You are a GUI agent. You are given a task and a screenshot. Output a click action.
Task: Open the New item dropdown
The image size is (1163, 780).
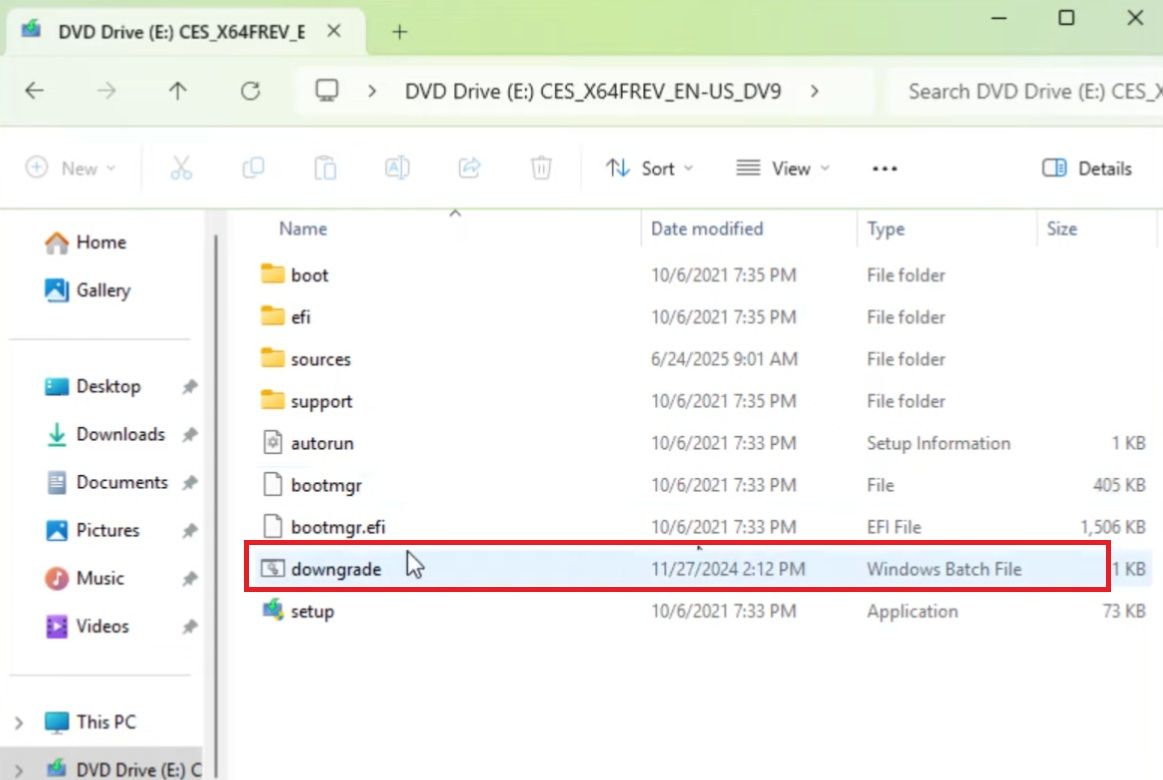70,168
